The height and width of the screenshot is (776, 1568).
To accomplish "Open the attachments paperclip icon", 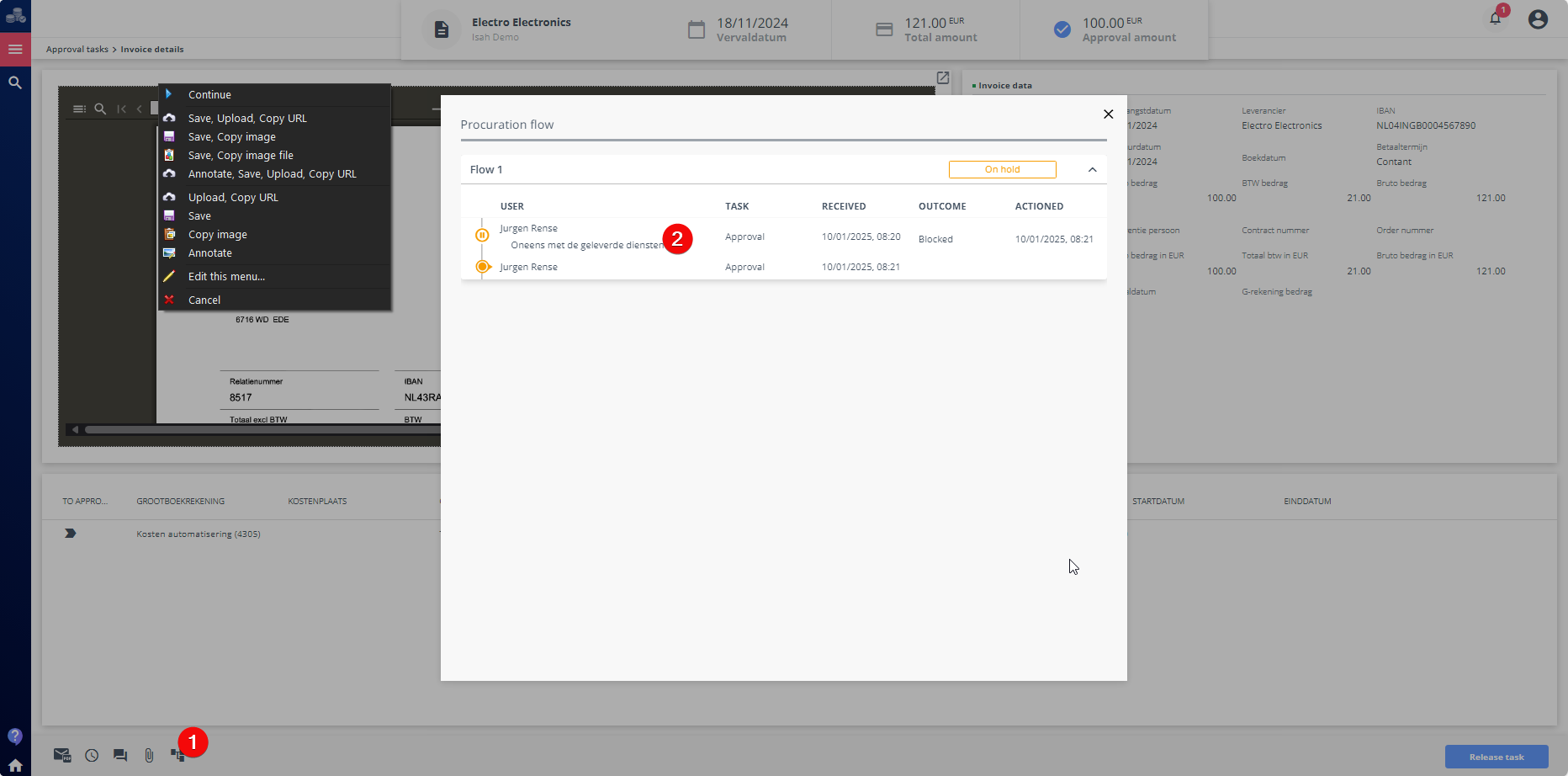I will click(149, 755).
